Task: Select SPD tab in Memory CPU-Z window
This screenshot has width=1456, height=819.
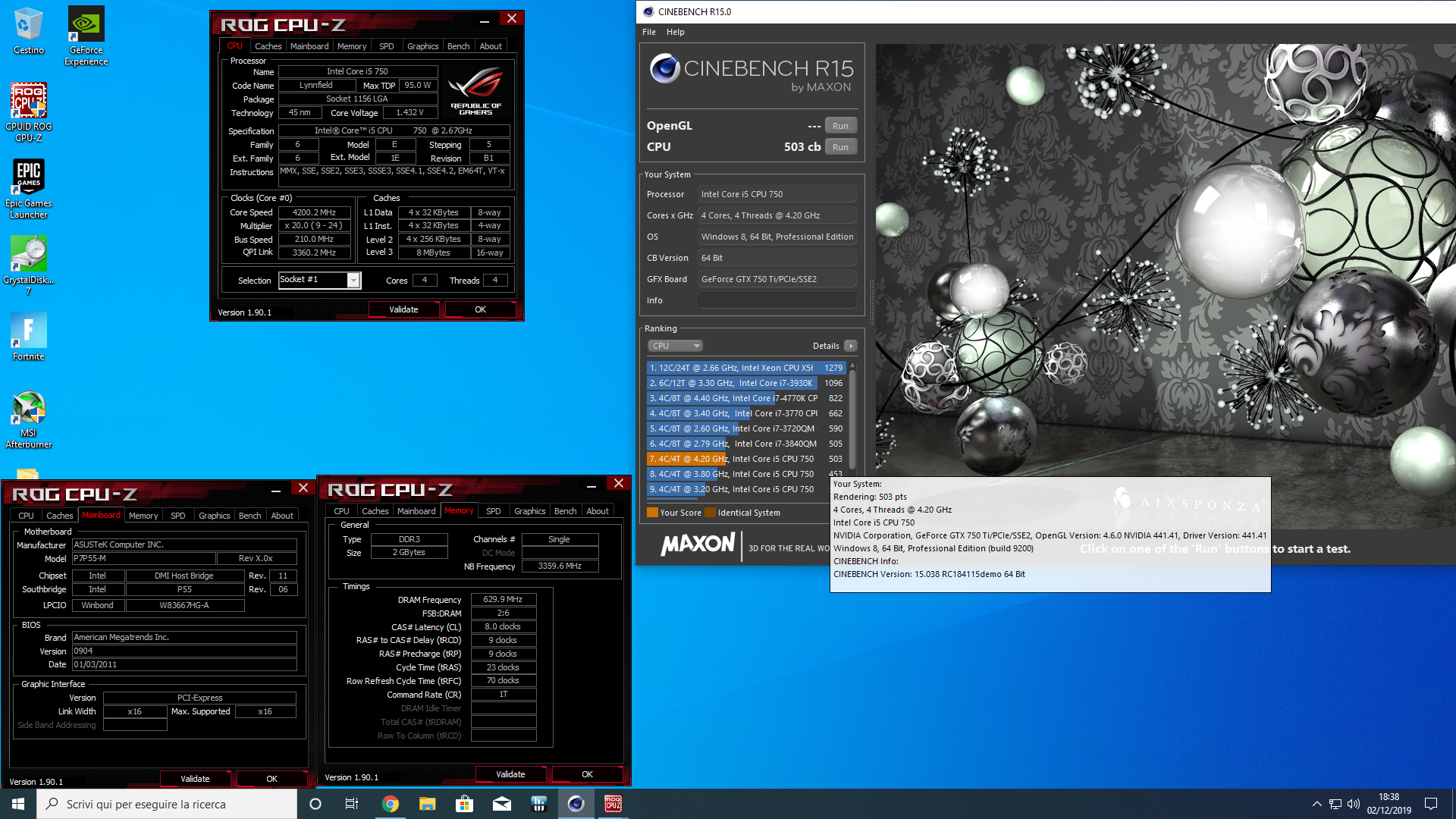Action: (x=493, y=511)
